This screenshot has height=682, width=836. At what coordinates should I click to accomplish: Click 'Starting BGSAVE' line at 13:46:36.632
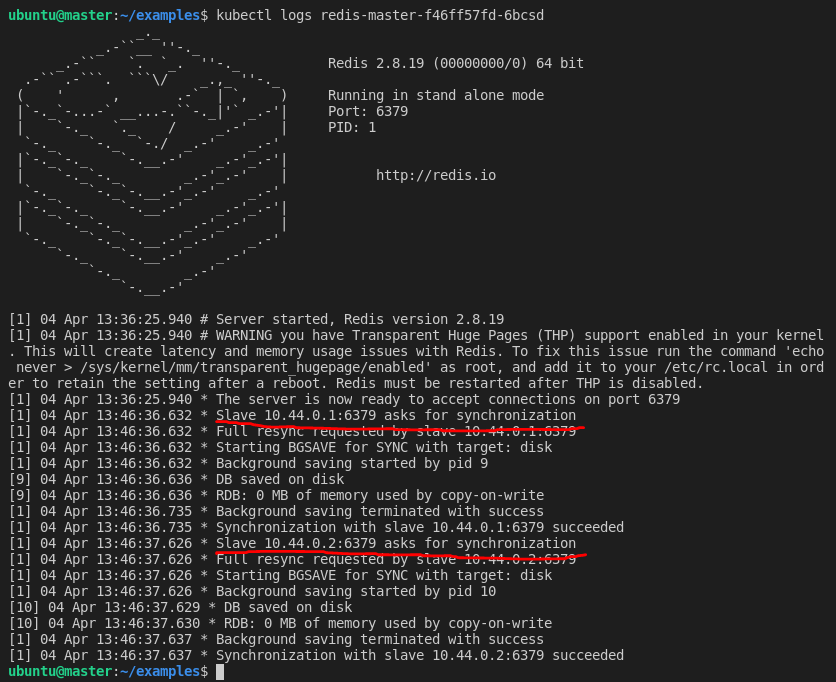280,447
